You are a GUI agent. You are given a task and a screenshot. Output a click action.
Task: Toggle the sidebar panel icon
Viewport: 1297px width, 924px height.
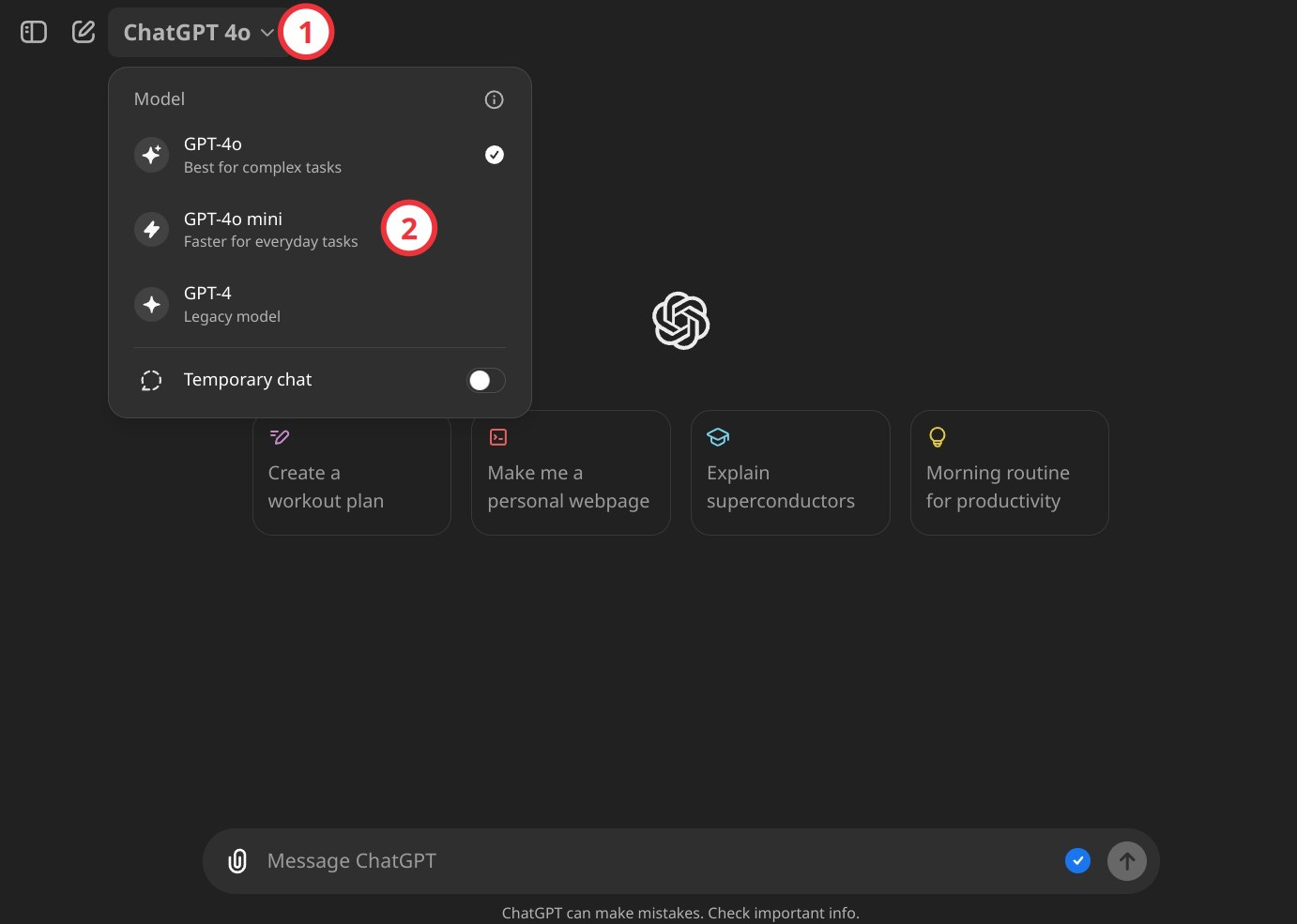click(x=34, y=33)
